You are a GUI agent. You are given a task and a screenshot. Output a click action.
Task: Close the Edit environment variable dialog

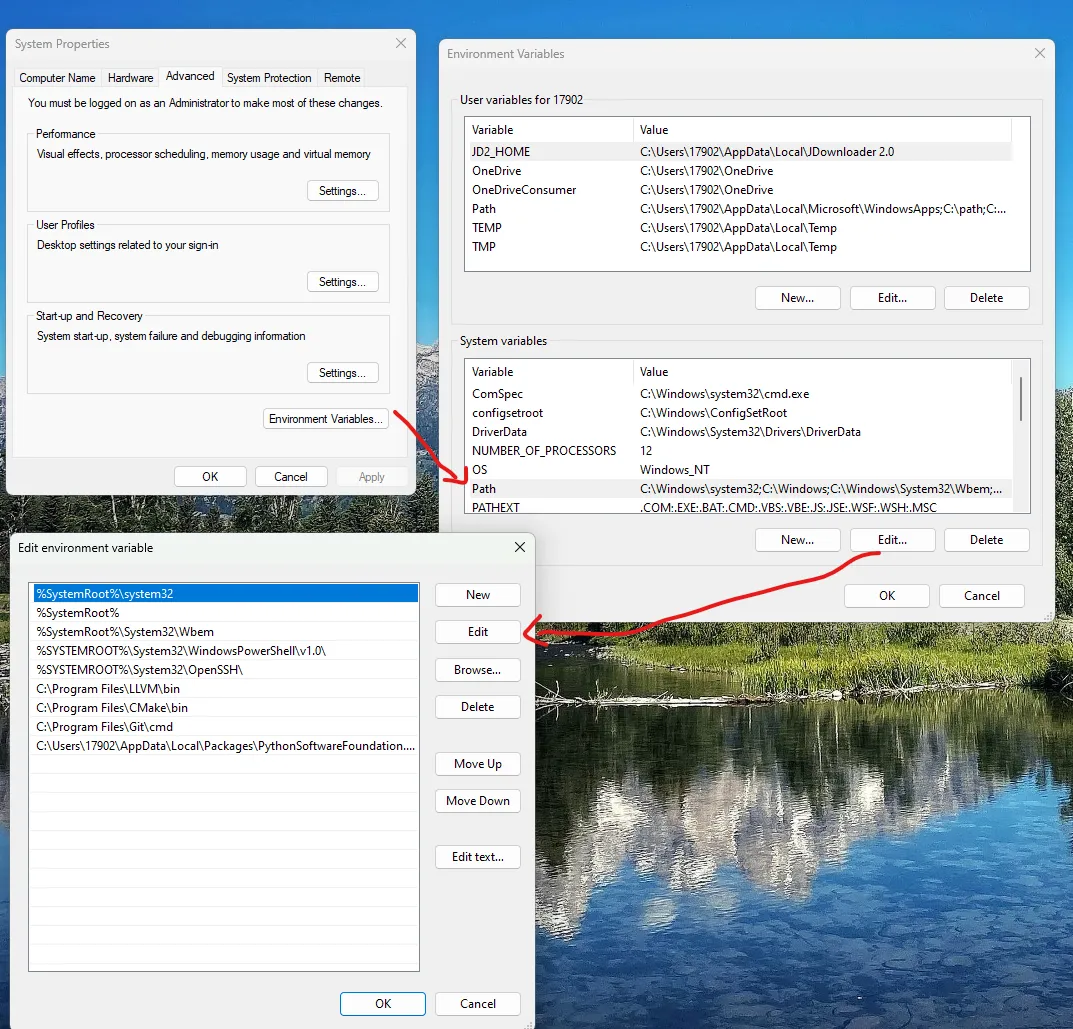tap(519, 547)
